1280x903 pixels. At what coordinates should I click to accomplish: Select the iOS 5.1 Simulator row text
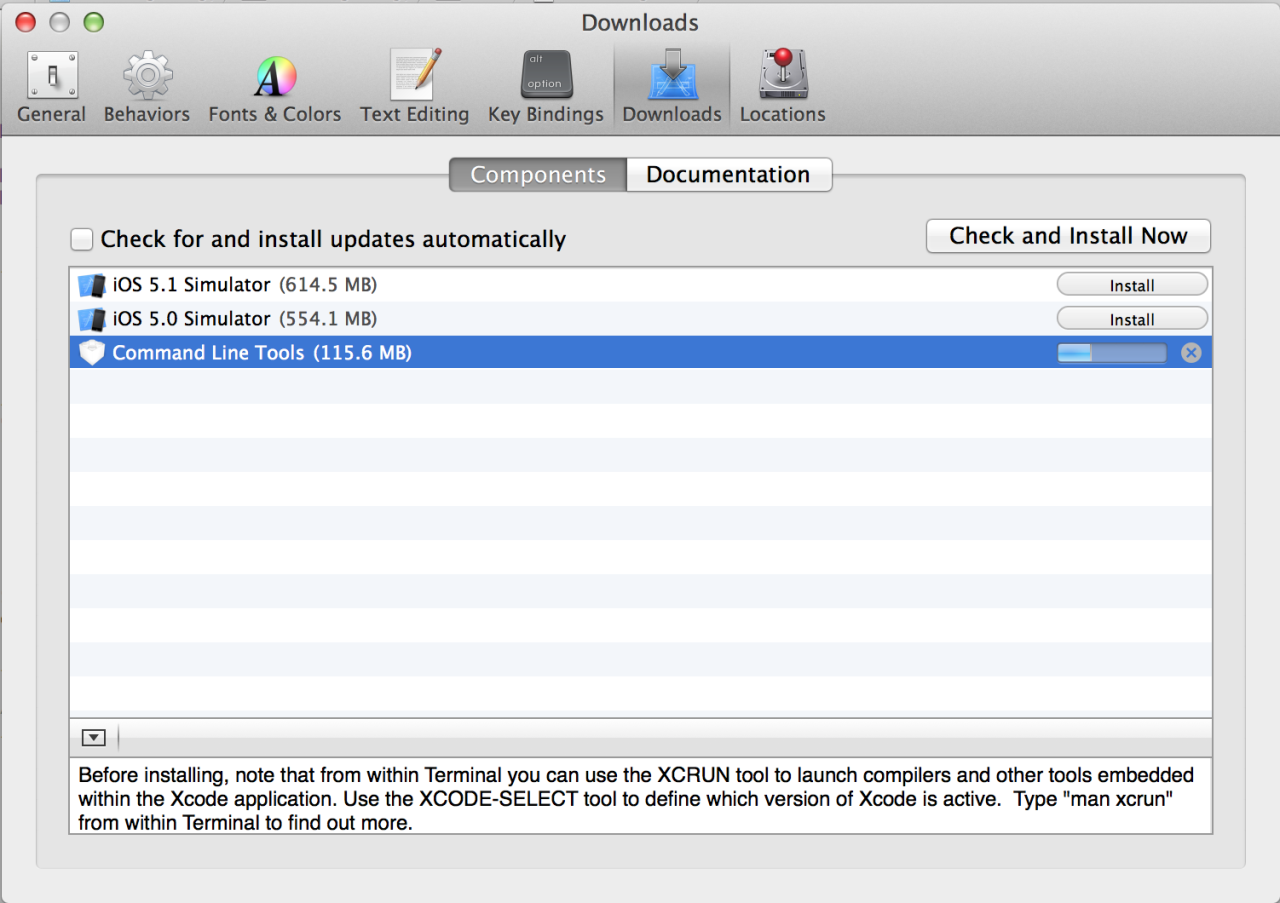pos(245,285)
